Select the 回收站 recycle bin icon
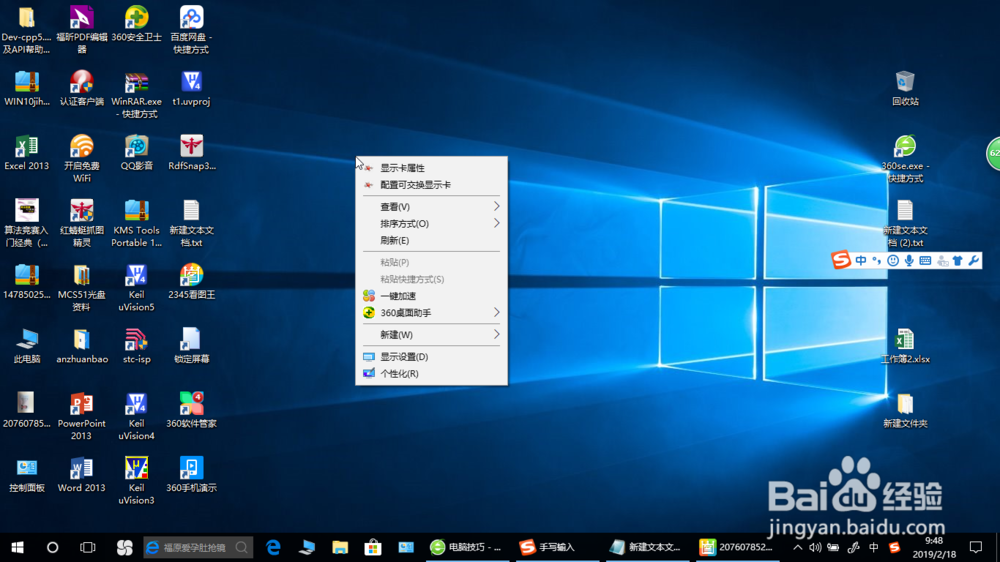 905,88
